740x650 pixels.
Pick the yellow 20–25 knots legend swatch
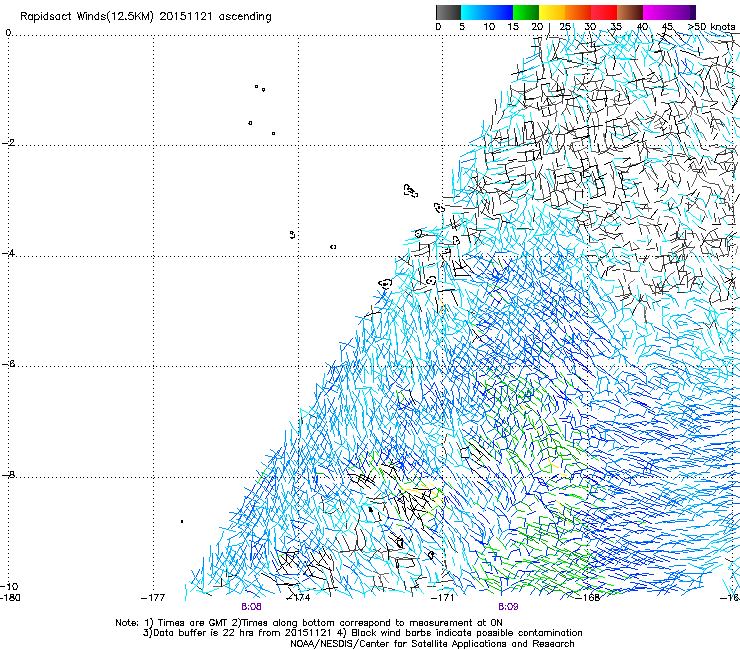(552, 12)
